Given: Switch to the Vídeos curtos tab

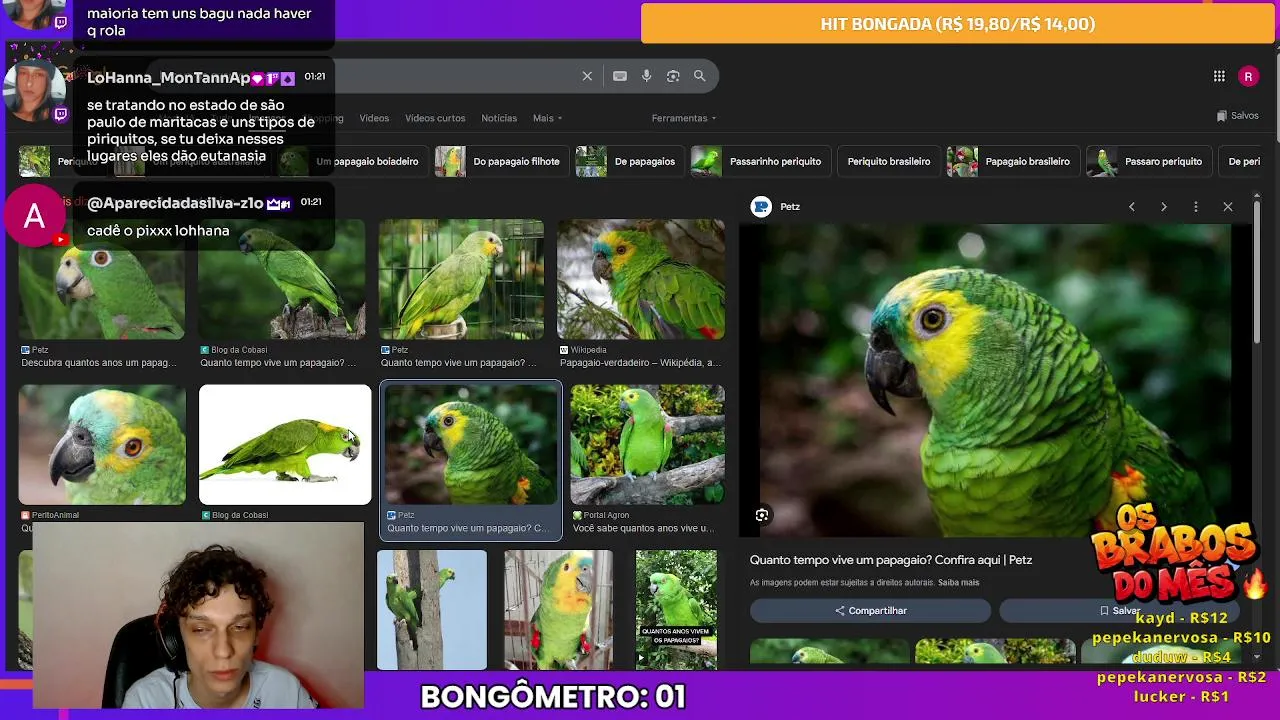Looking at the screenshot, I should point(435,118).
